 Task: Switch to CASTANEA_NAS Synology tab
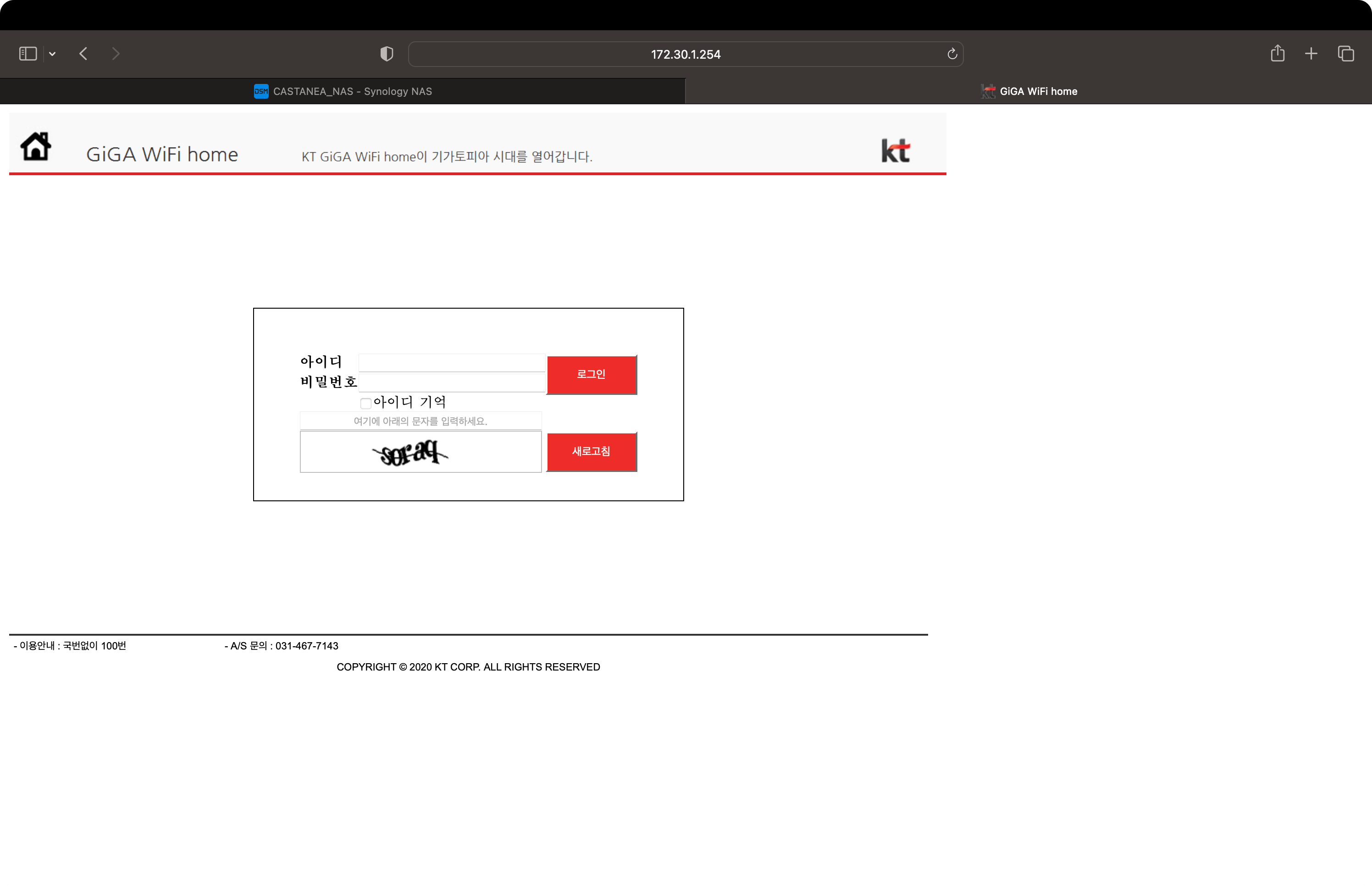point(343,91)
